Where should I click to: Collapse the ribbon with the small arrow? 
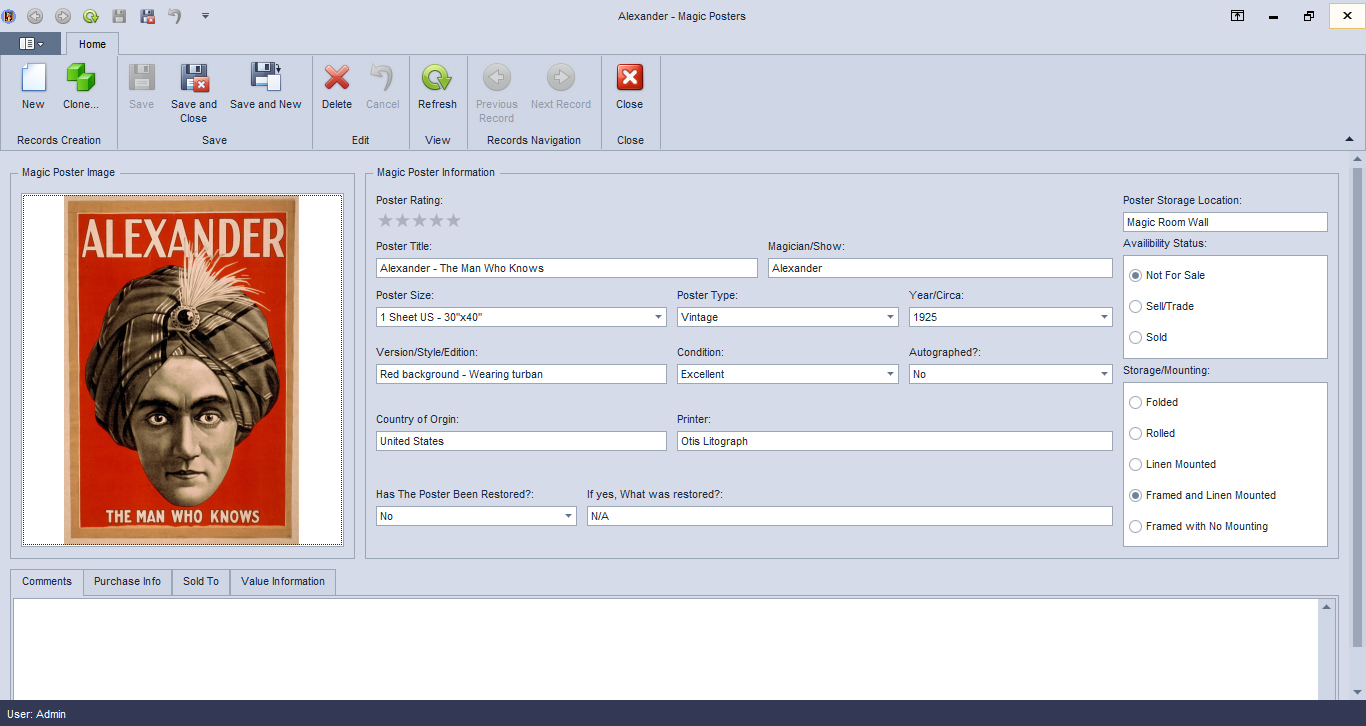click(1349, 139)
